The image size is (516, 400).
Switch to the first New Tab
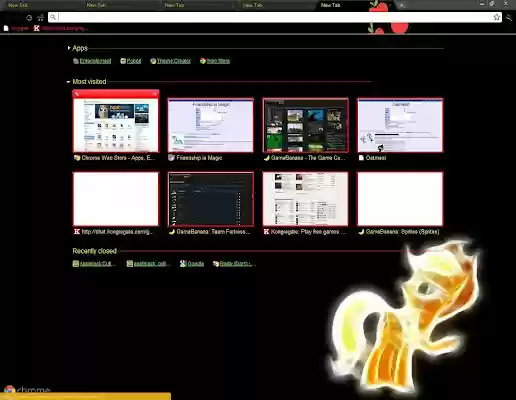[x=18, y=5]
